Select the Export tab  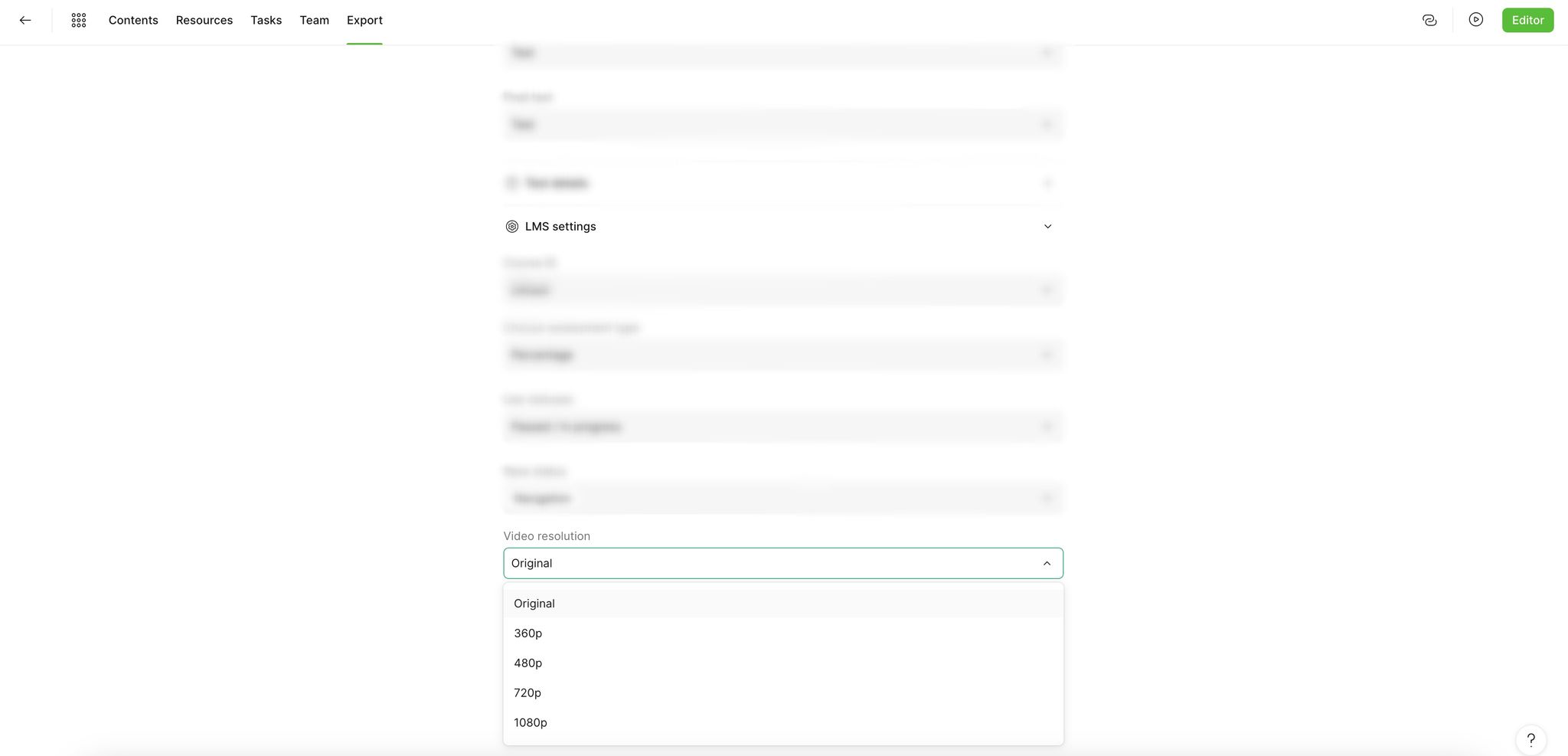[x=364, y=21]
